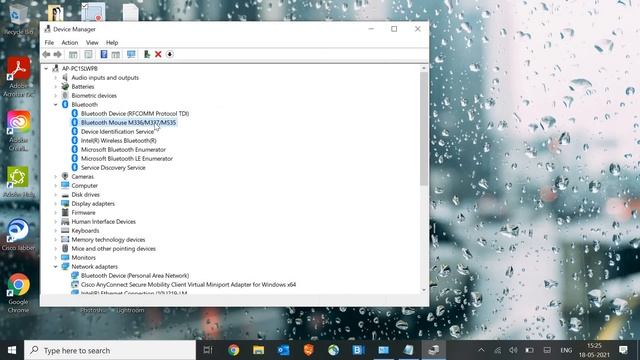This screenshot has width=640, height=360.
Task: Open the Help menu
Action: click(112, 42)
